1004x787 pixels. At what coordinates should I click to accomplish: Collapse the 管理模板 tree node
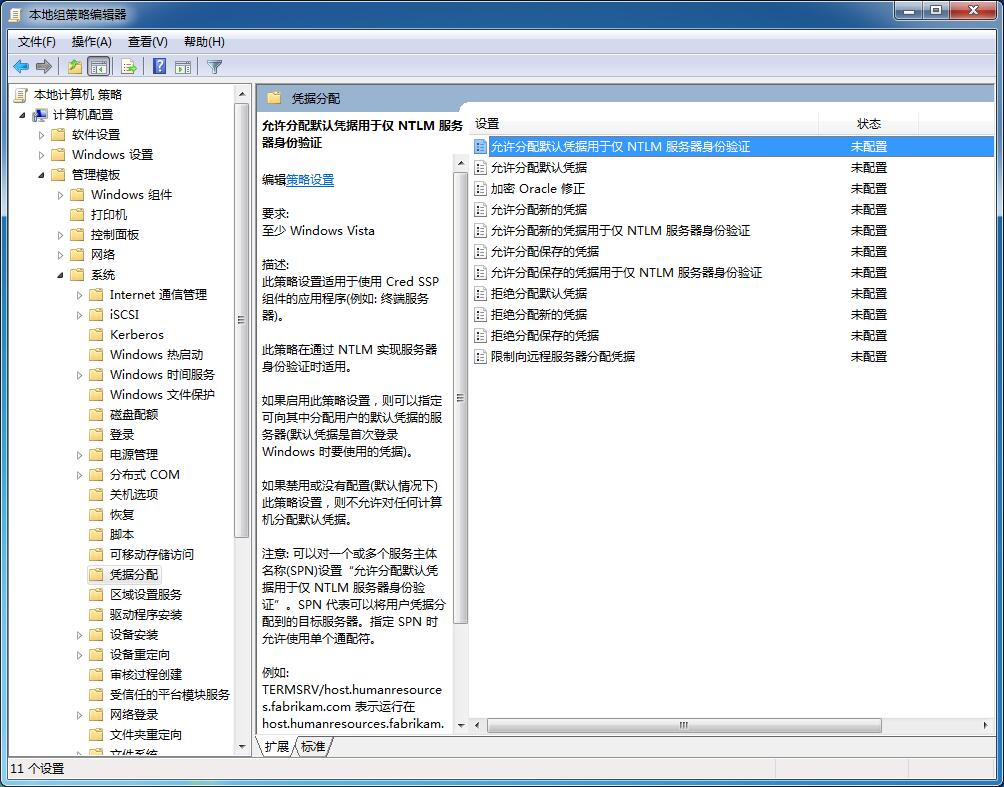[x=42, y=175]
